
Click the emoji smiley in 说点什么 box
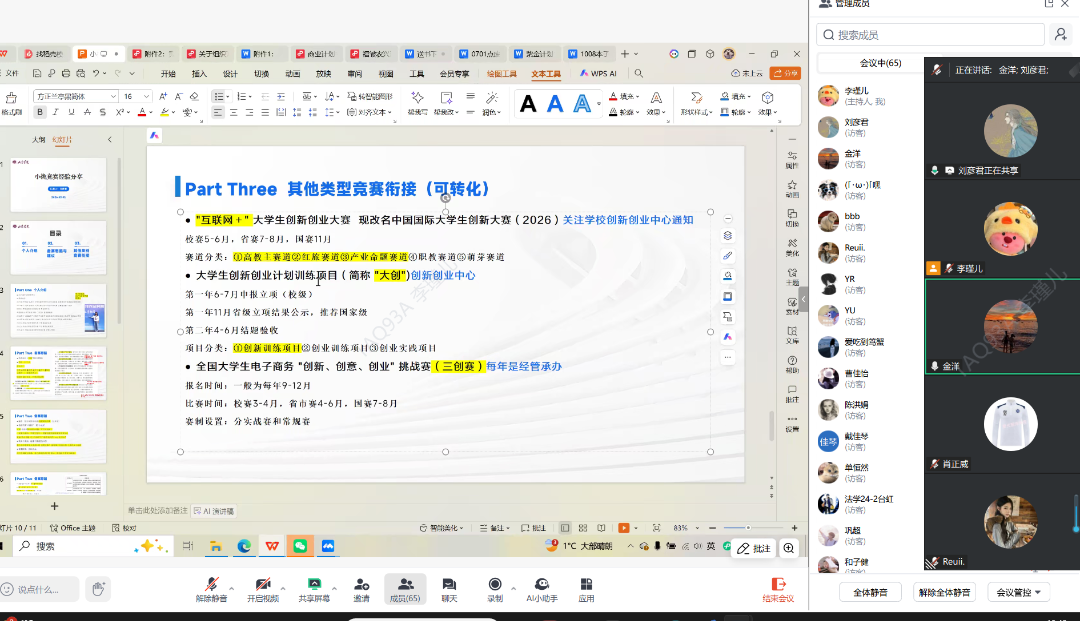(x=8, y=589)
